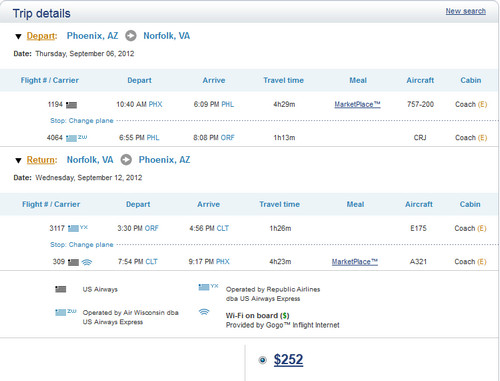Open the Depart link label
This screenshot has width=500, height=381.
click(41, 36)
